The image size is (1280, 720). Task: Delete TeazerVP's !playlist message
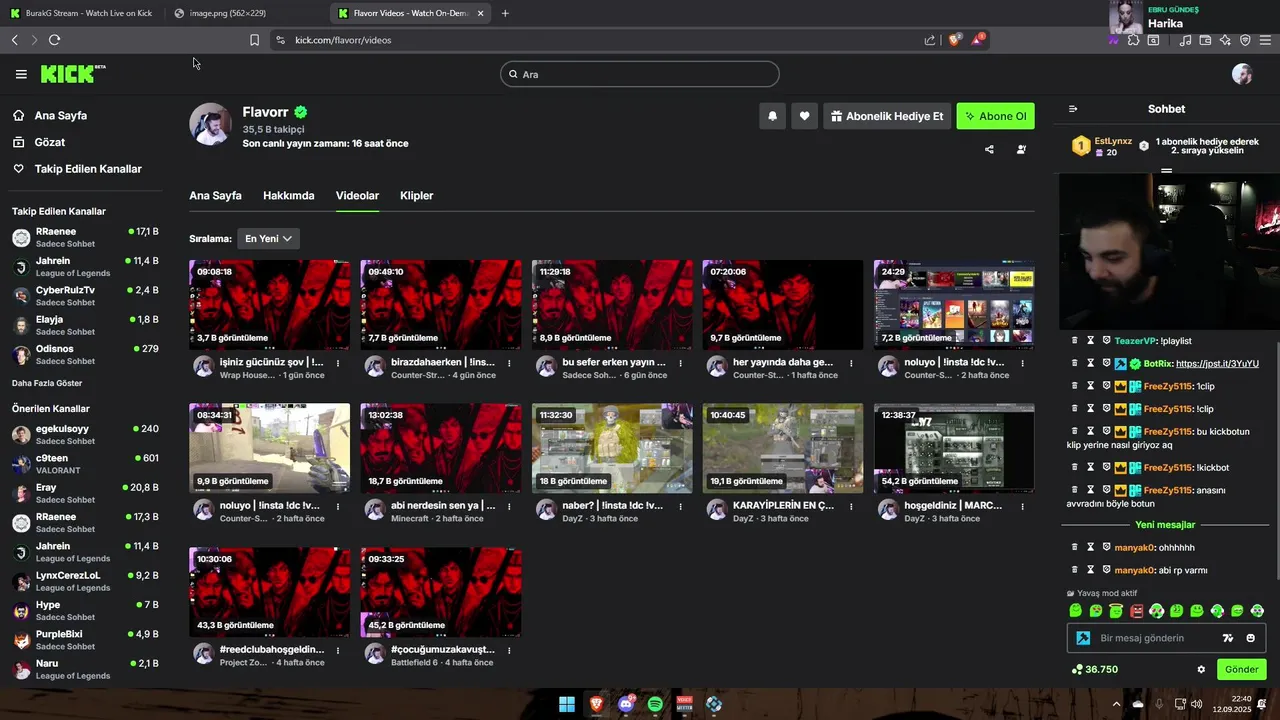1075,341
